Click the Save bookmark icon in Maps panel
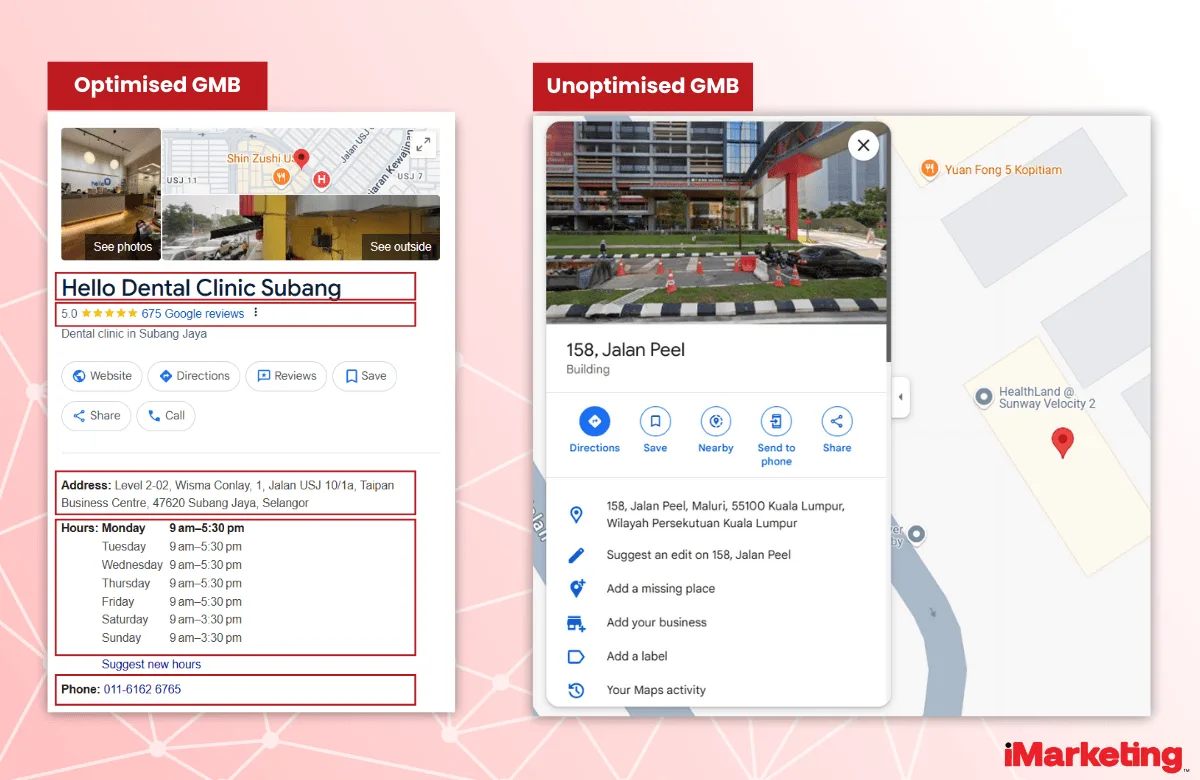Viewport: 1200px width, 780px height. pos(655,421)
